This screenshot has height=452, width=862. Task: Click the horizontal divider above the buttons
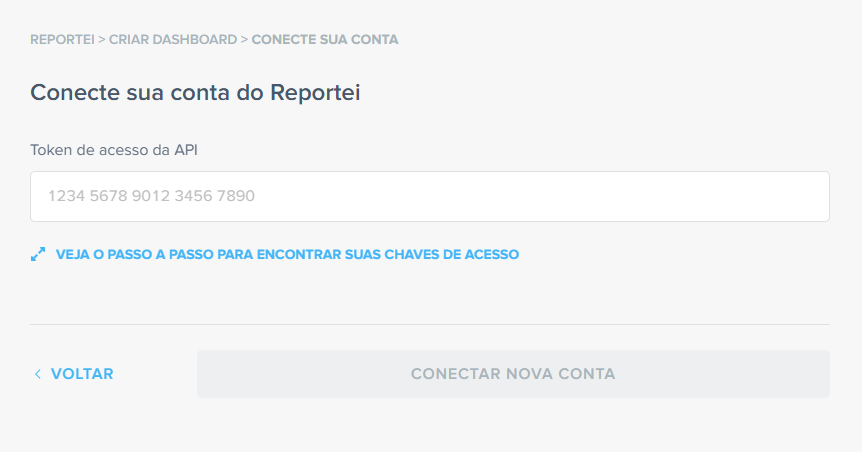(x=430, y=324)
